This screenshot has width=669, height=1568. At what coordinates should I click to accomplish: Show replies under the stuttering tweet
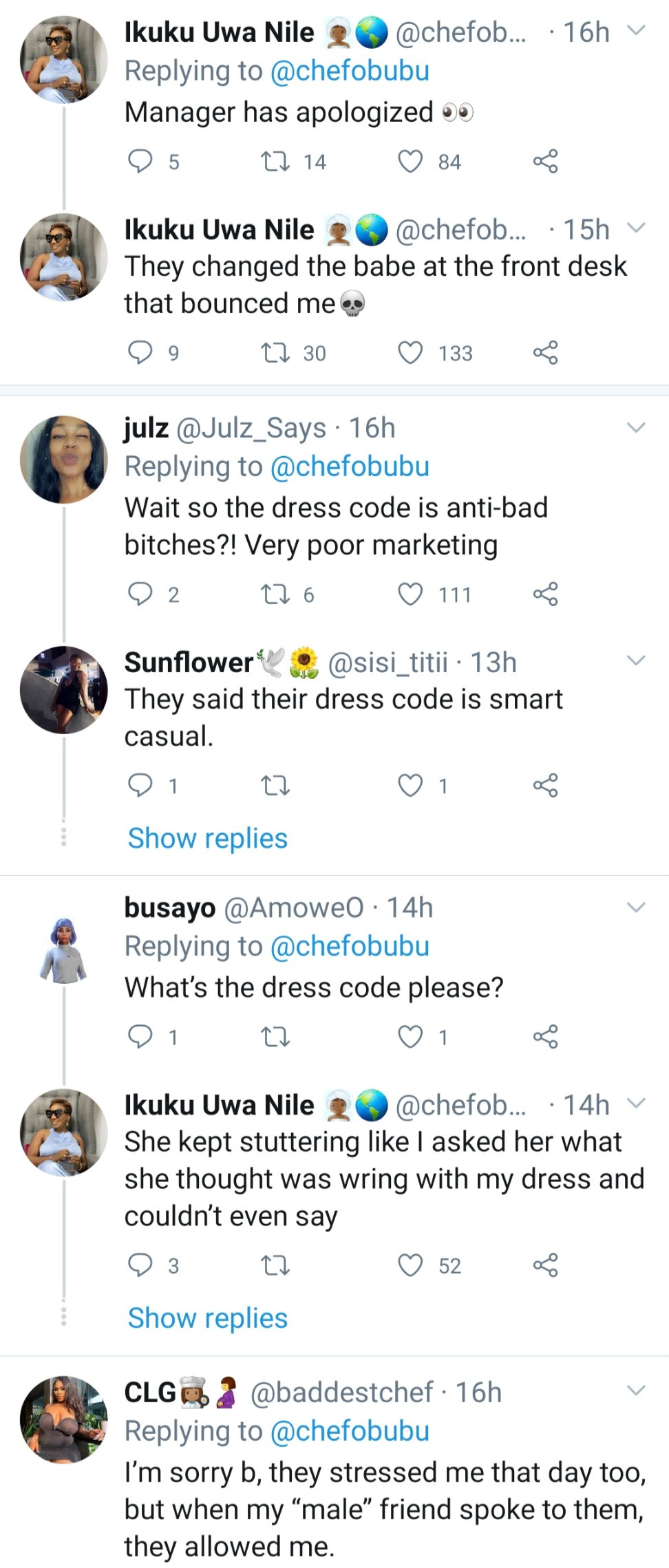click(207, 1318)
